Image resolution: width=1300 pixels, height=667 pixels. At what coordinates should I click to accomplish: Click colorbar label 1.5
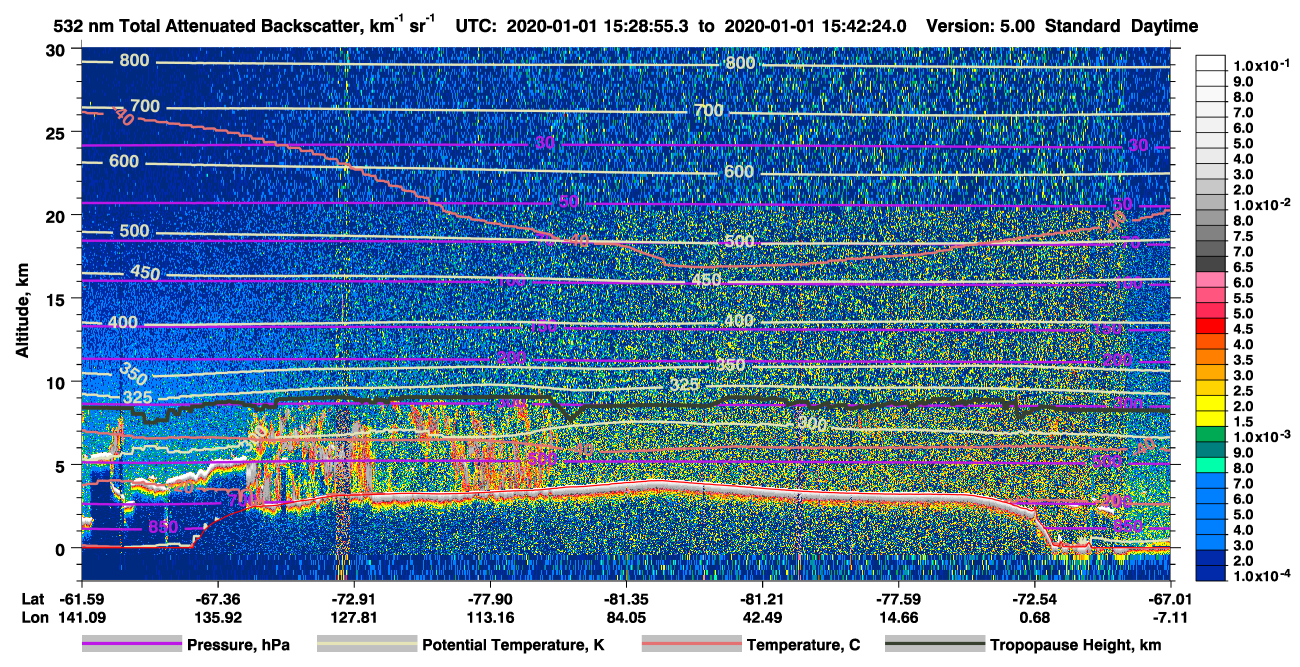pos(1242,422)
